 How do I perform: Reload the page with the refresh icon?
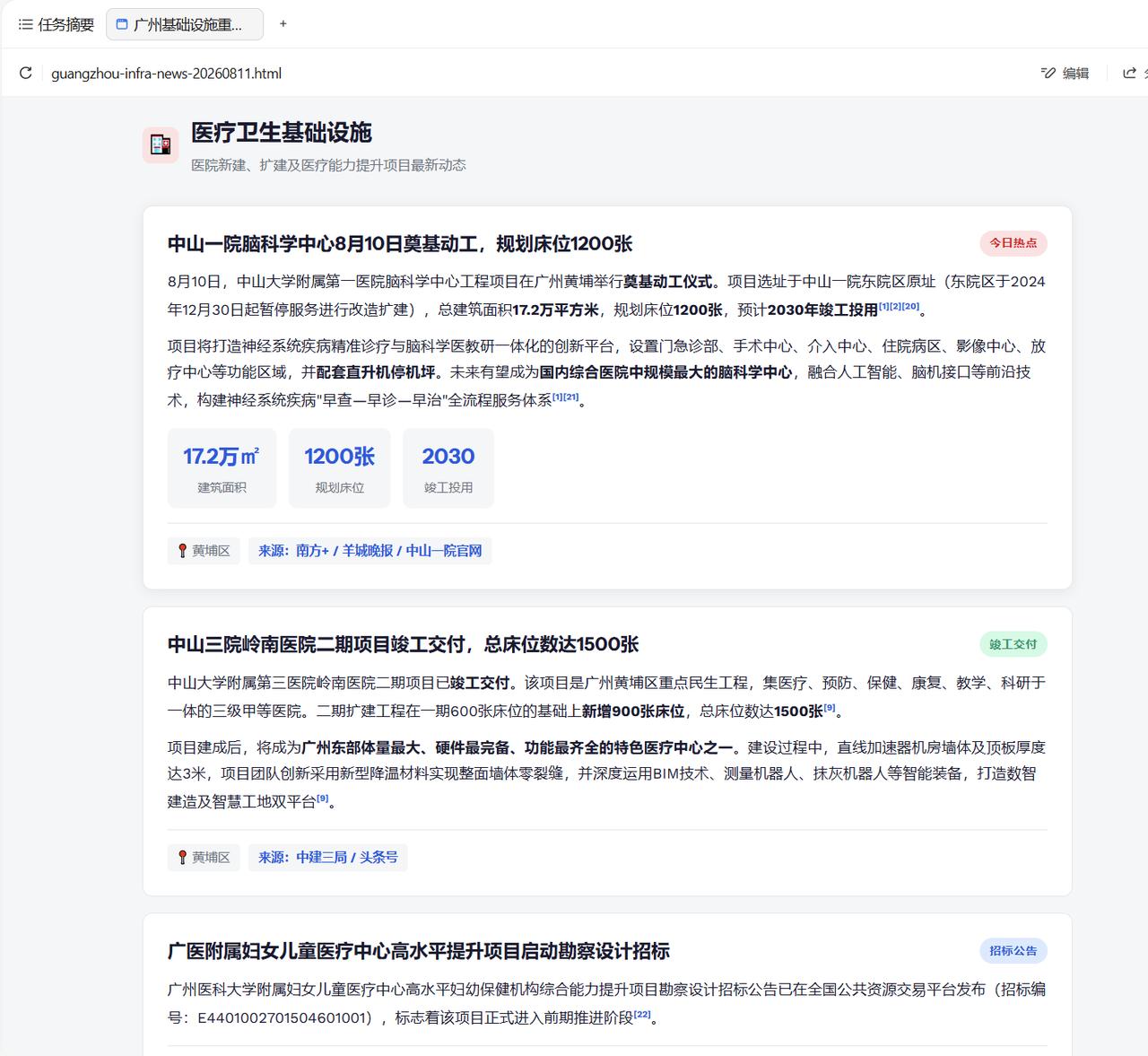(25, 73)
